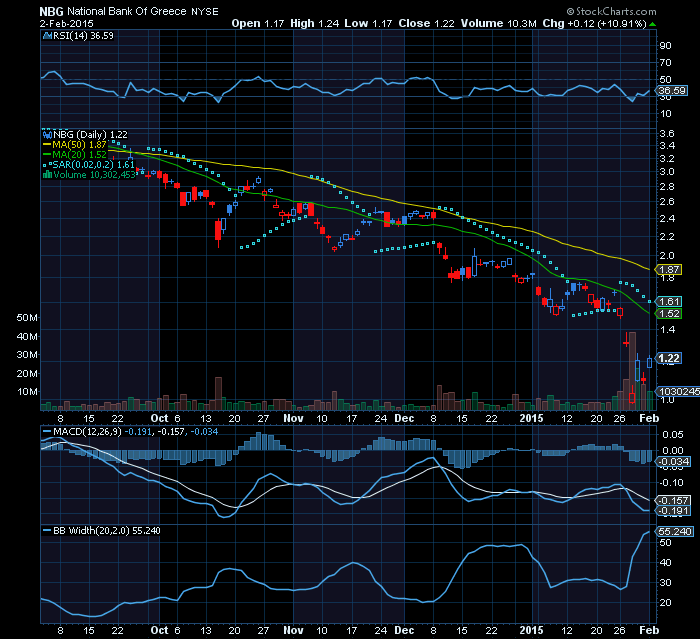The height and width of the screenshot is (639, 700).
Task: Click the 2015 label under the price chart
Action: [x=531, y=419]
